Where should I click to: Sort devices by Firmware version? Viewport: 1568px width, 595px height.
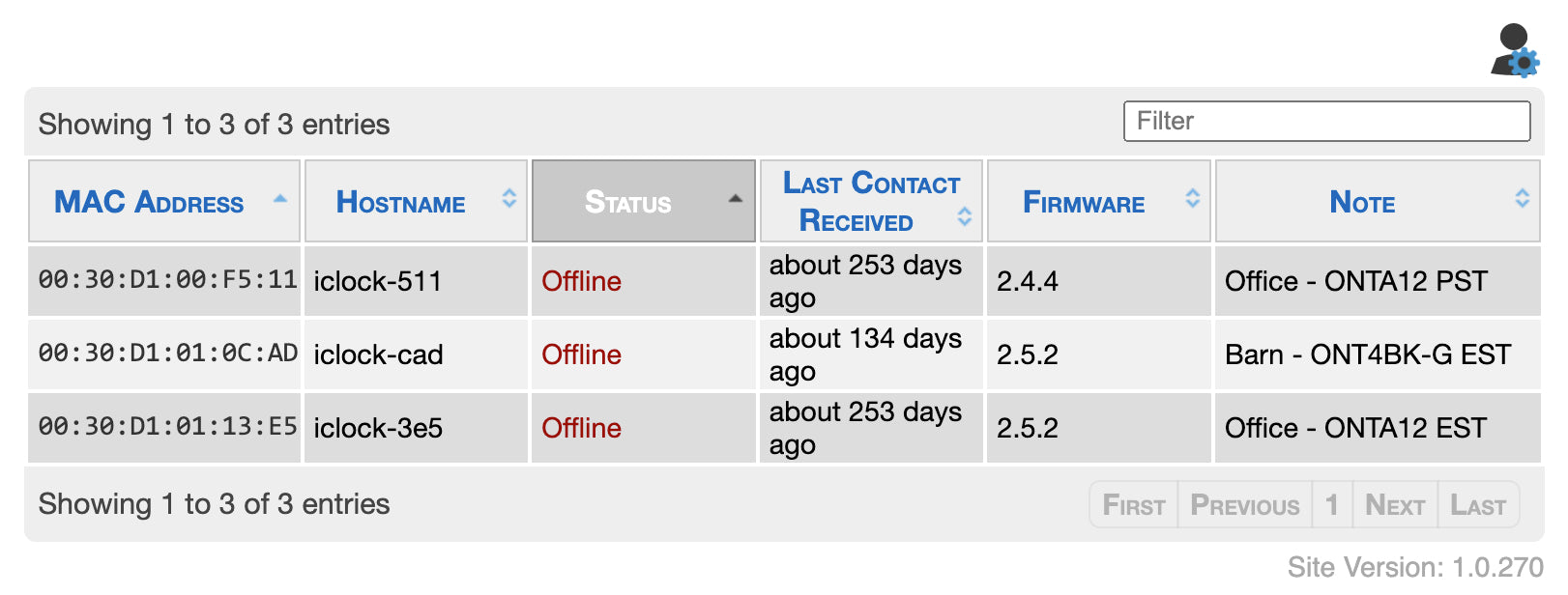1084,202
